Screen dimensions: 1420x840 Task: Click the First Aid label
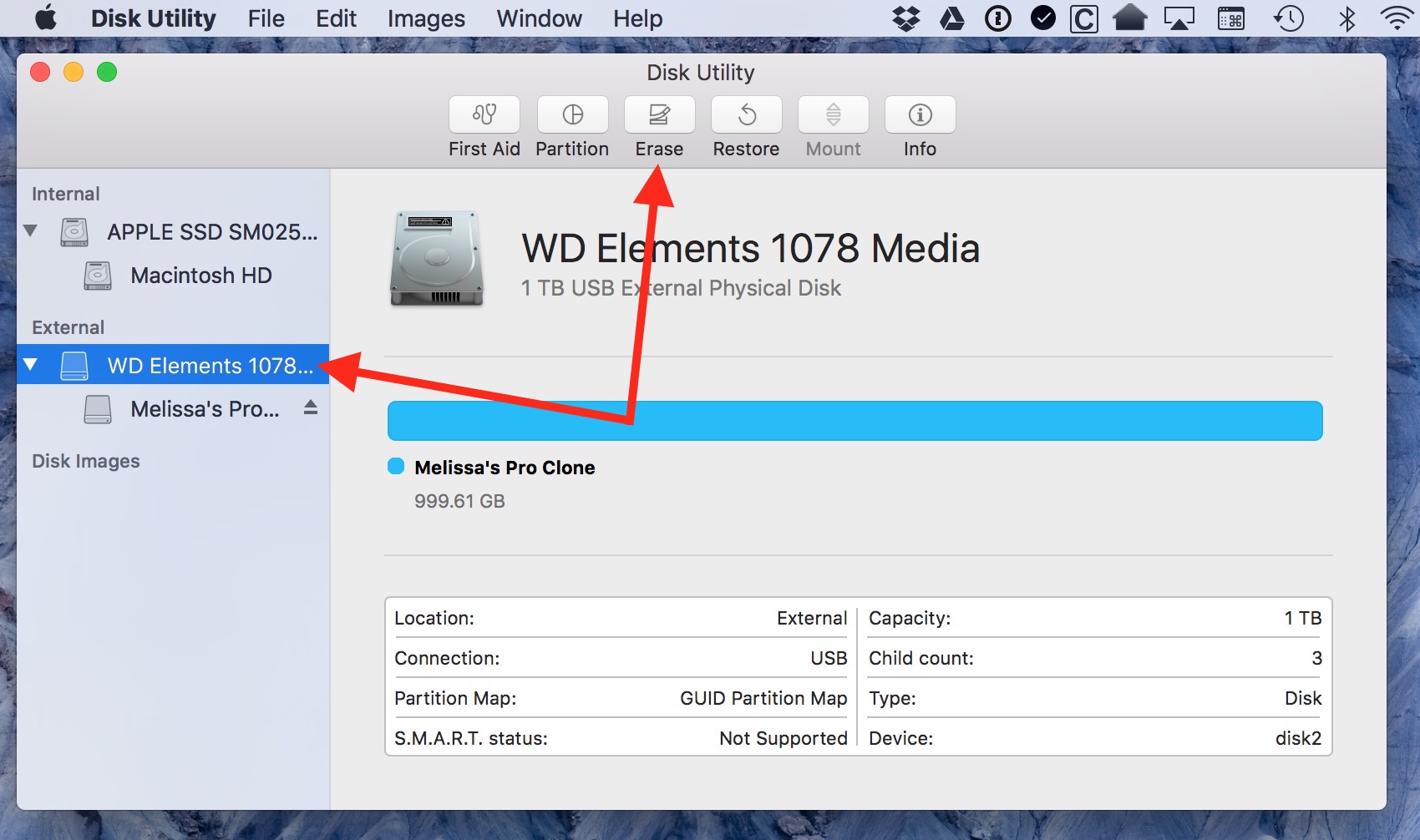(484, 149)
